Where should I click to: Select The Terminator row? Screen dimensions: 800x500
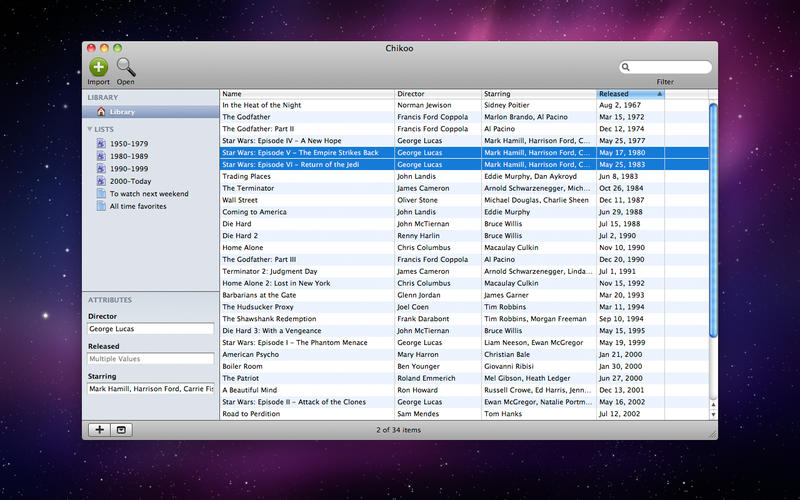464,188
